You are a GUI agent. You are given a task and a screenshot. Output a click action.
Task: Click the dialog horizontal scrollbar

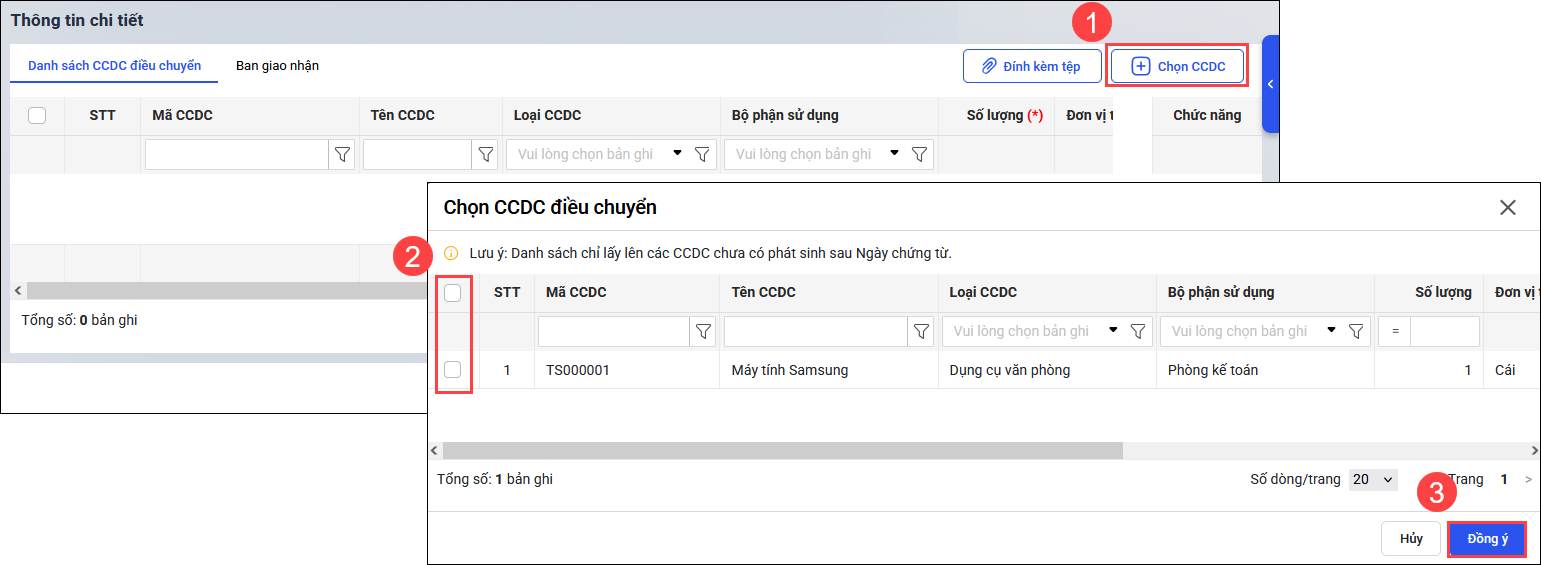782,451
